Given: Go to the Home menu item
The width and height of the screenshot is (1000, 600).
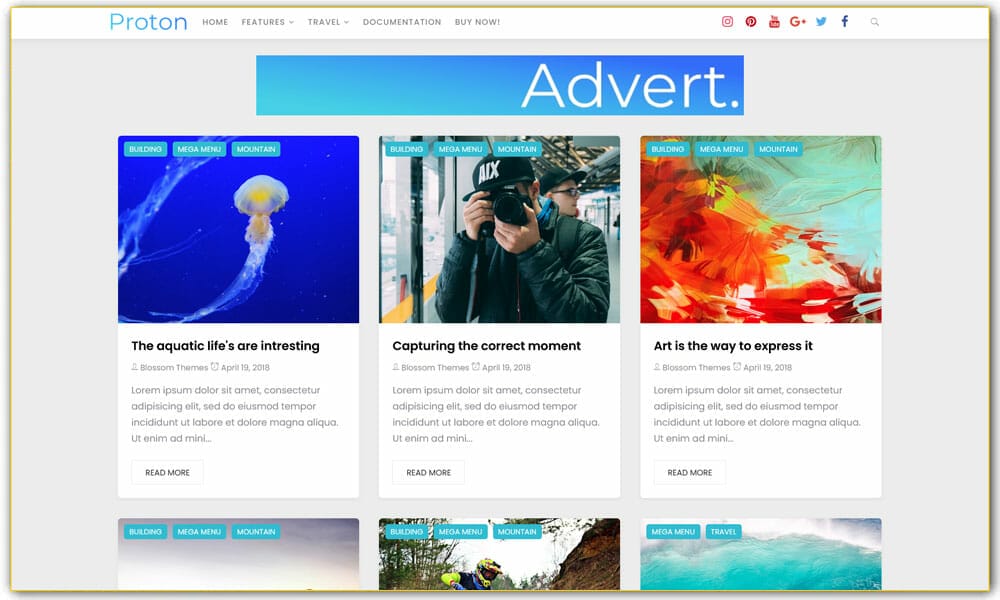Looking at the screenshot, I should 215,22.
